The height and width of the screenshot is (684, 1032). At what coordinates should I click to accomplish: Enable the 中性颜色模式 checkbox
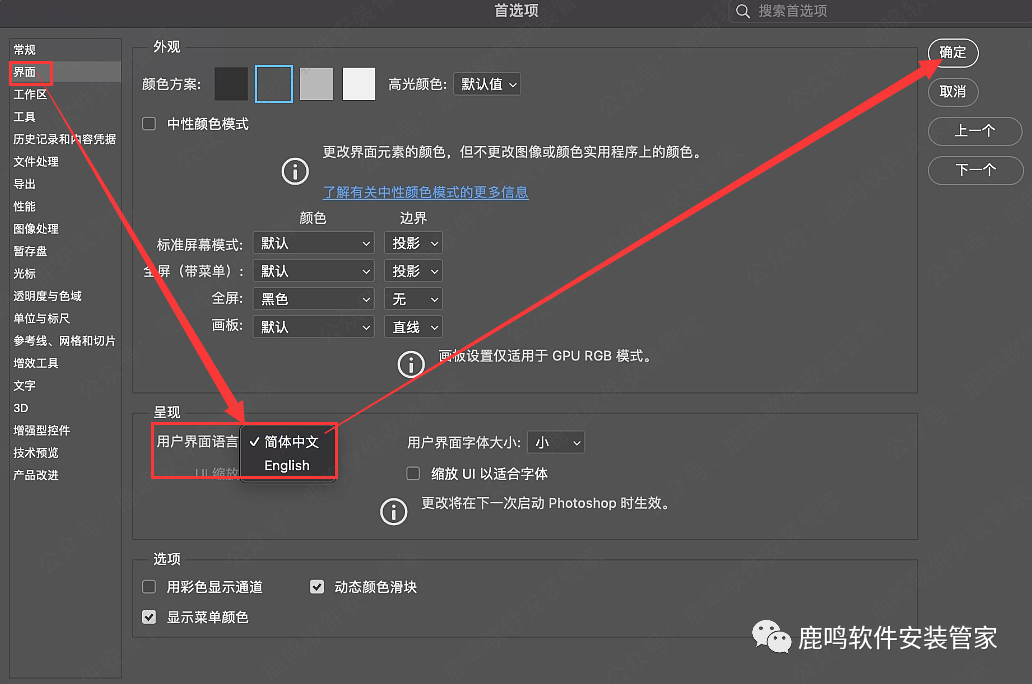149,121
